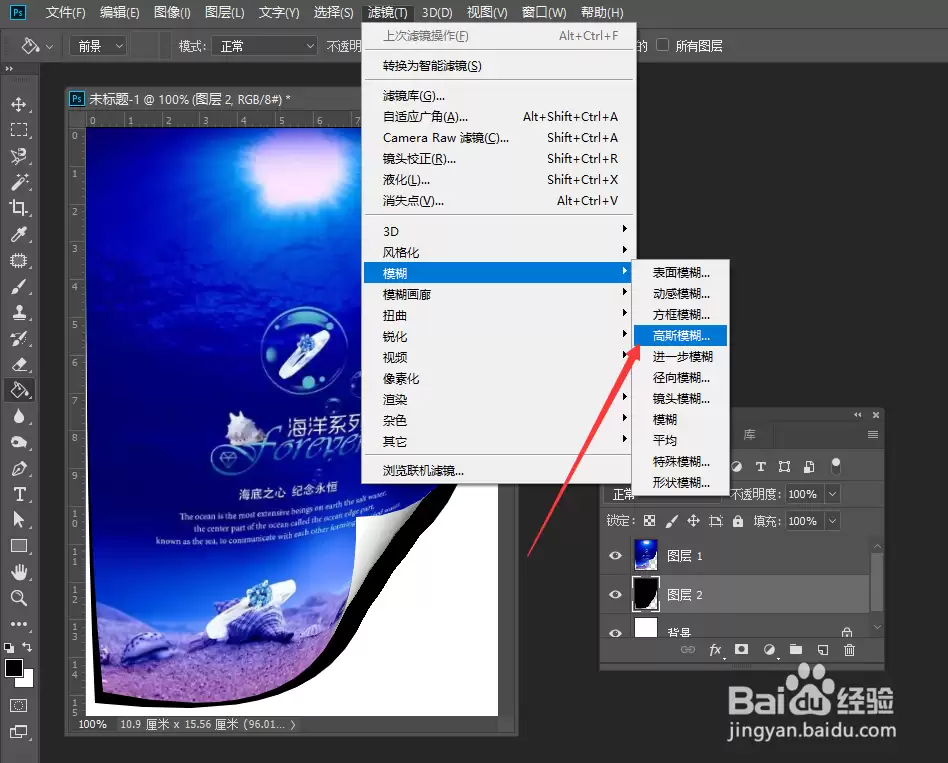
Task: Select the Eyedropper tool
Action: coord(19,235)
